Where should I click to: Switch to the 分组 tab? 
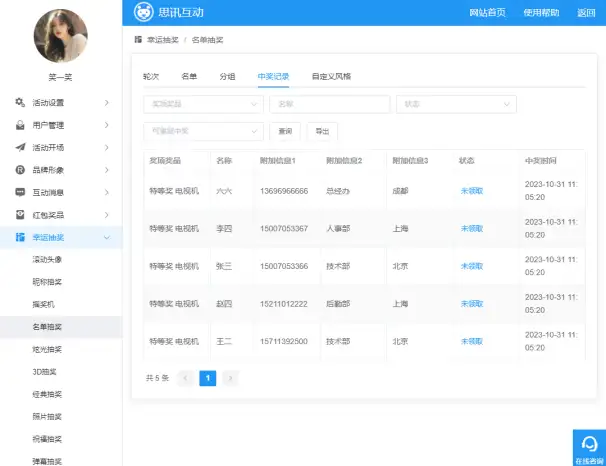coord(227,77)
